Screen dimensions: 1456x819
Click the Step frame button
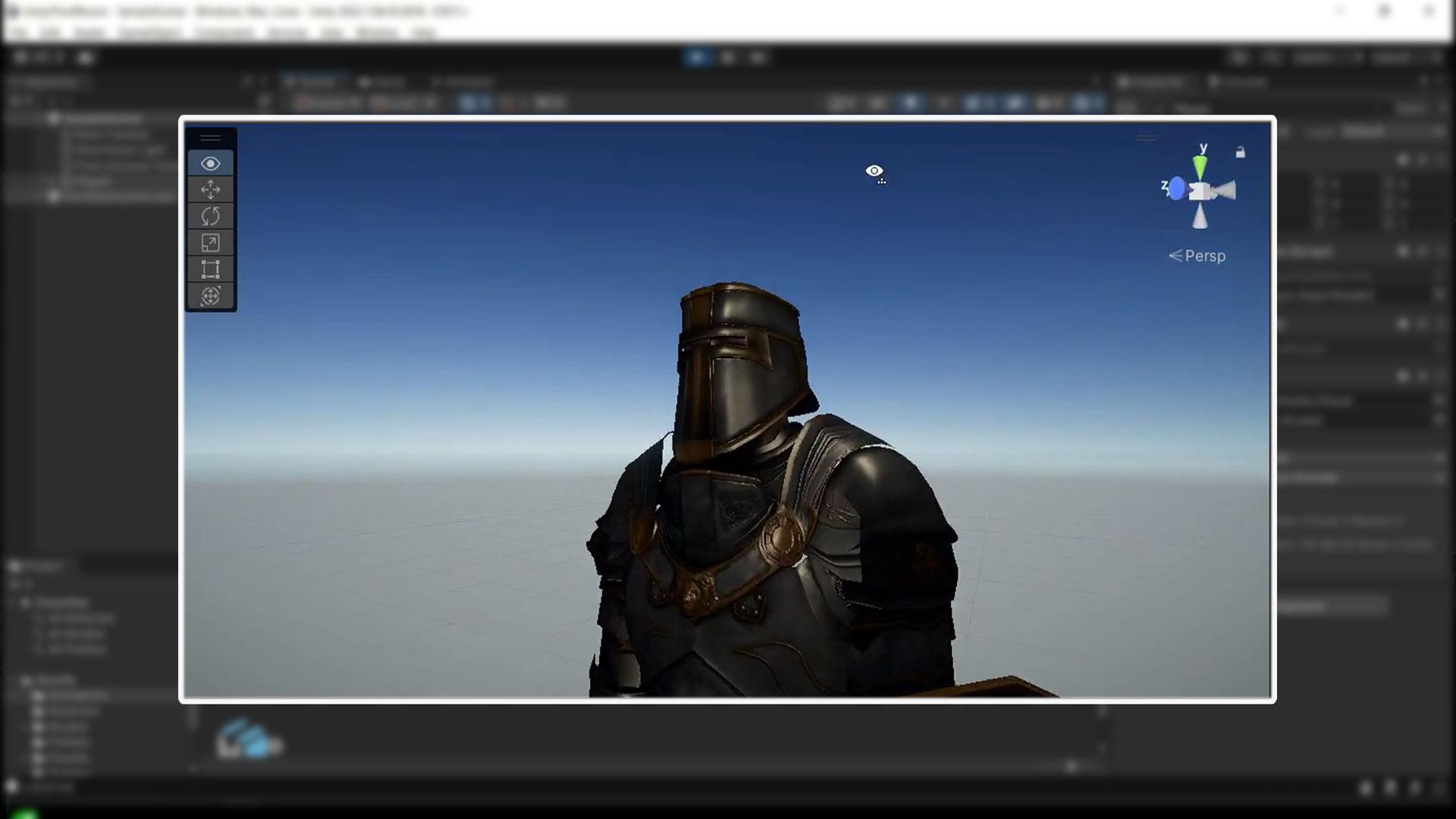pos(758,57)
